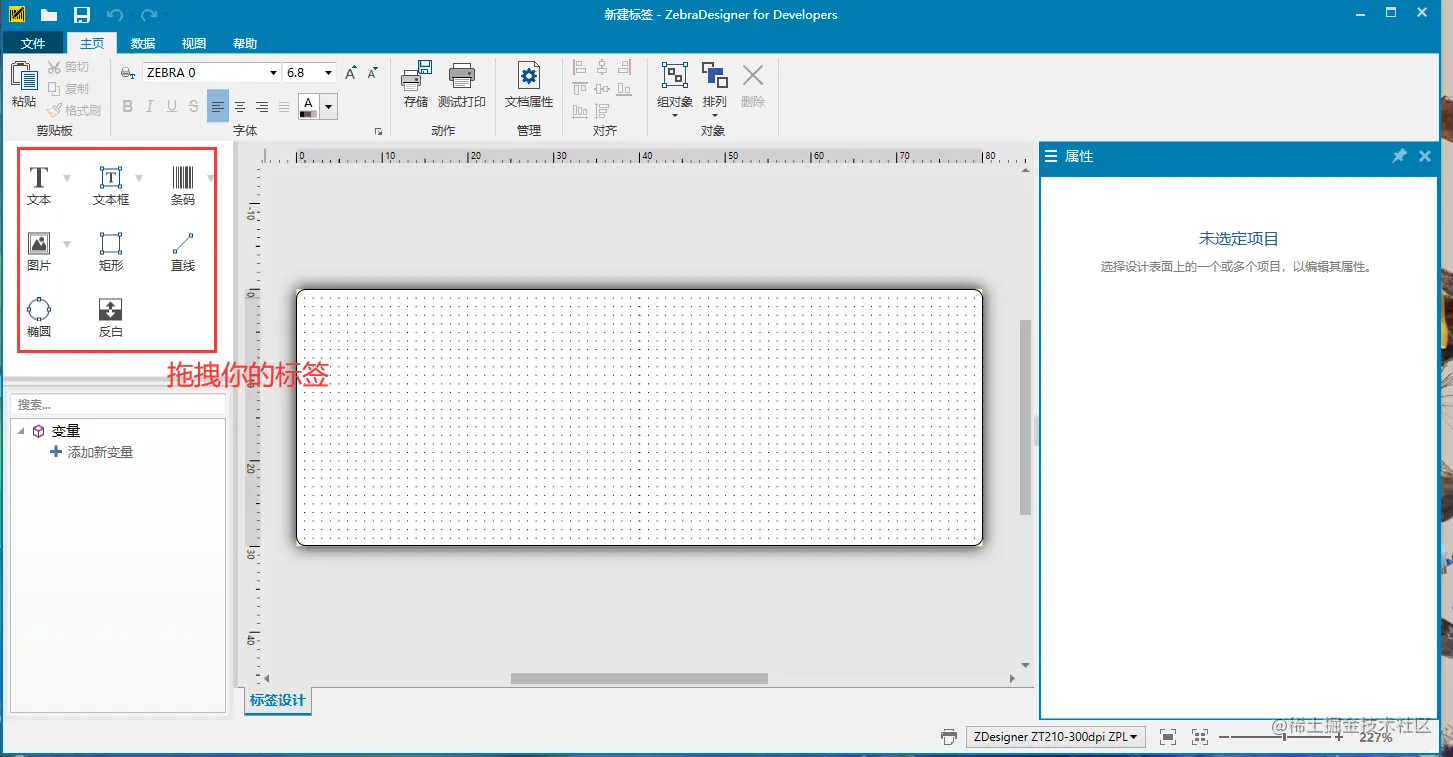The height and width of the screenshot is (757, 1453).
Task: Click the undo arrow in title bar
Action: click(115, 15)
